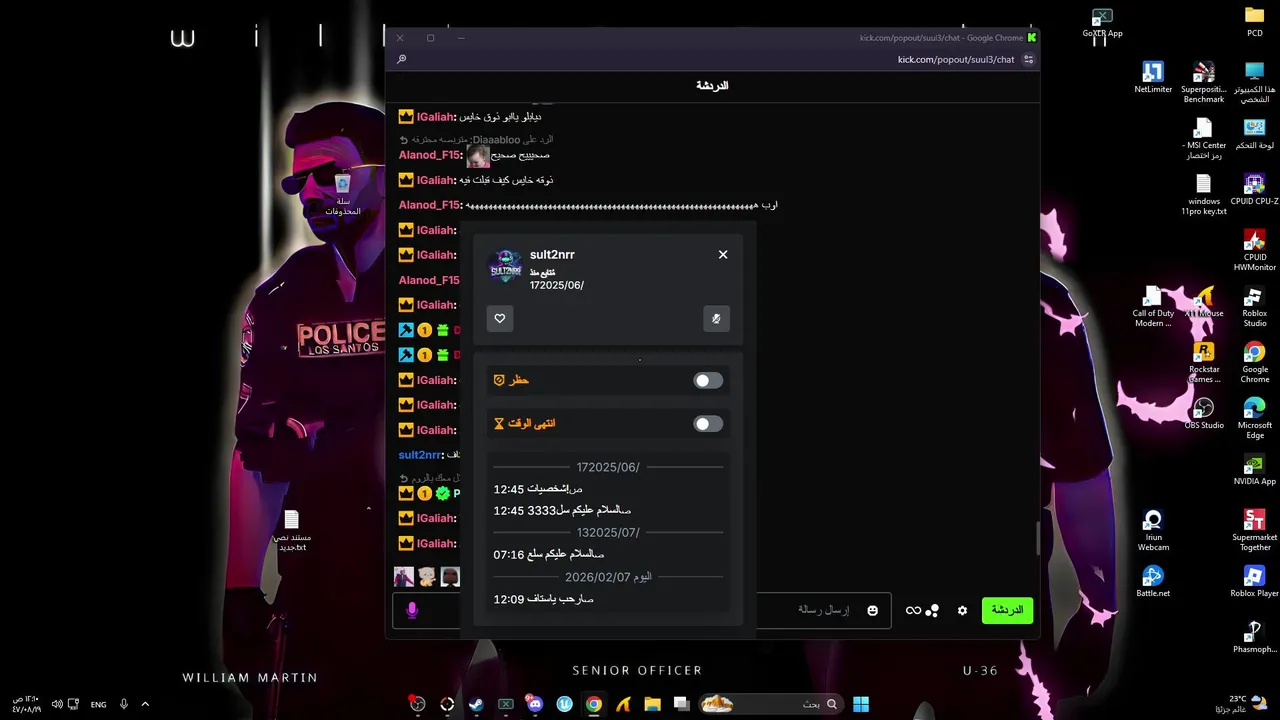Open the PCD folder on desktop
The height and width of the screenshot is (720, 1280).
pyautogui.click(x=1255, y=21)
